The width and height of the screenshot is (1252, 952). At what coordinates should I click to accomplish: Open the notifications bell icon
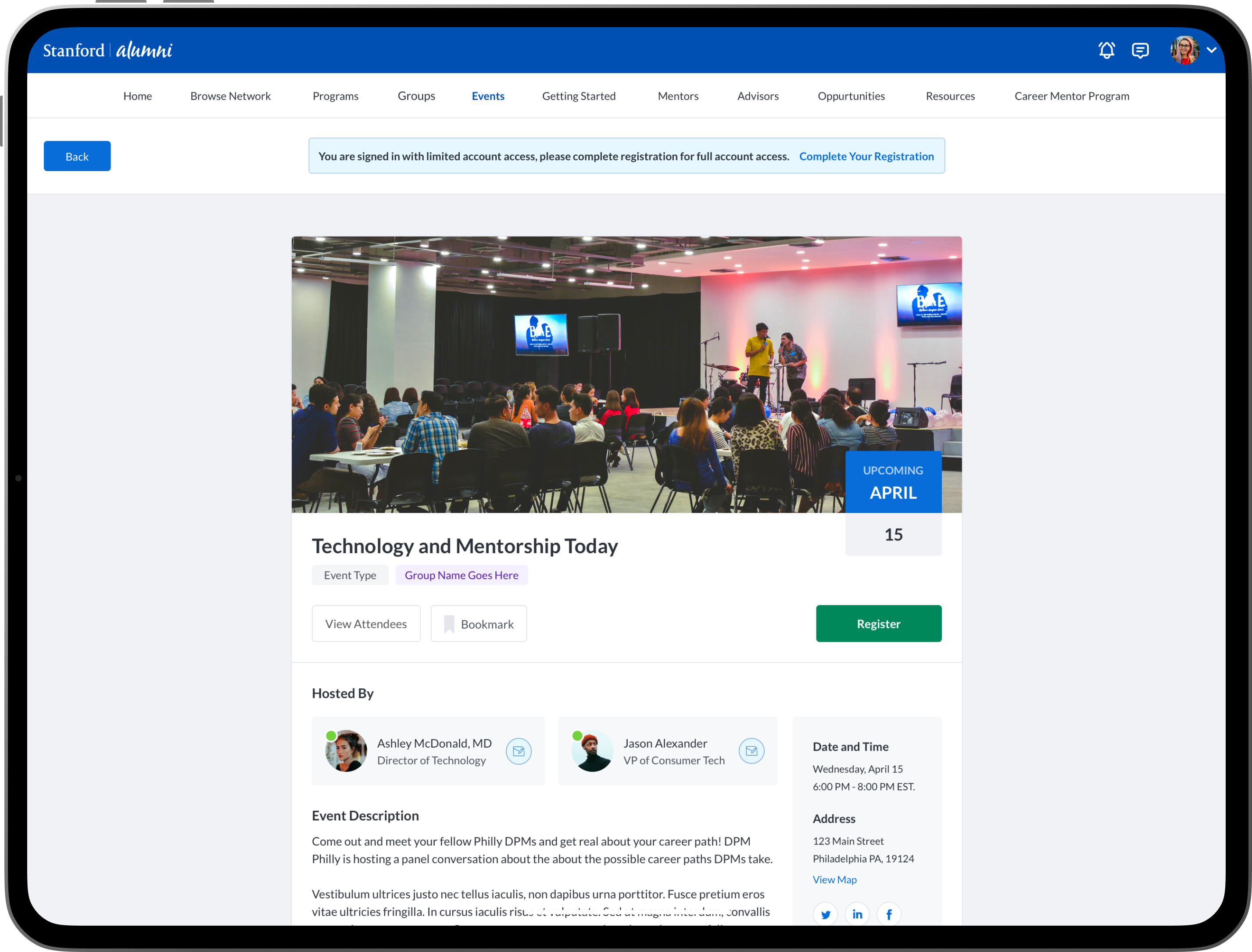point(1106,50)
